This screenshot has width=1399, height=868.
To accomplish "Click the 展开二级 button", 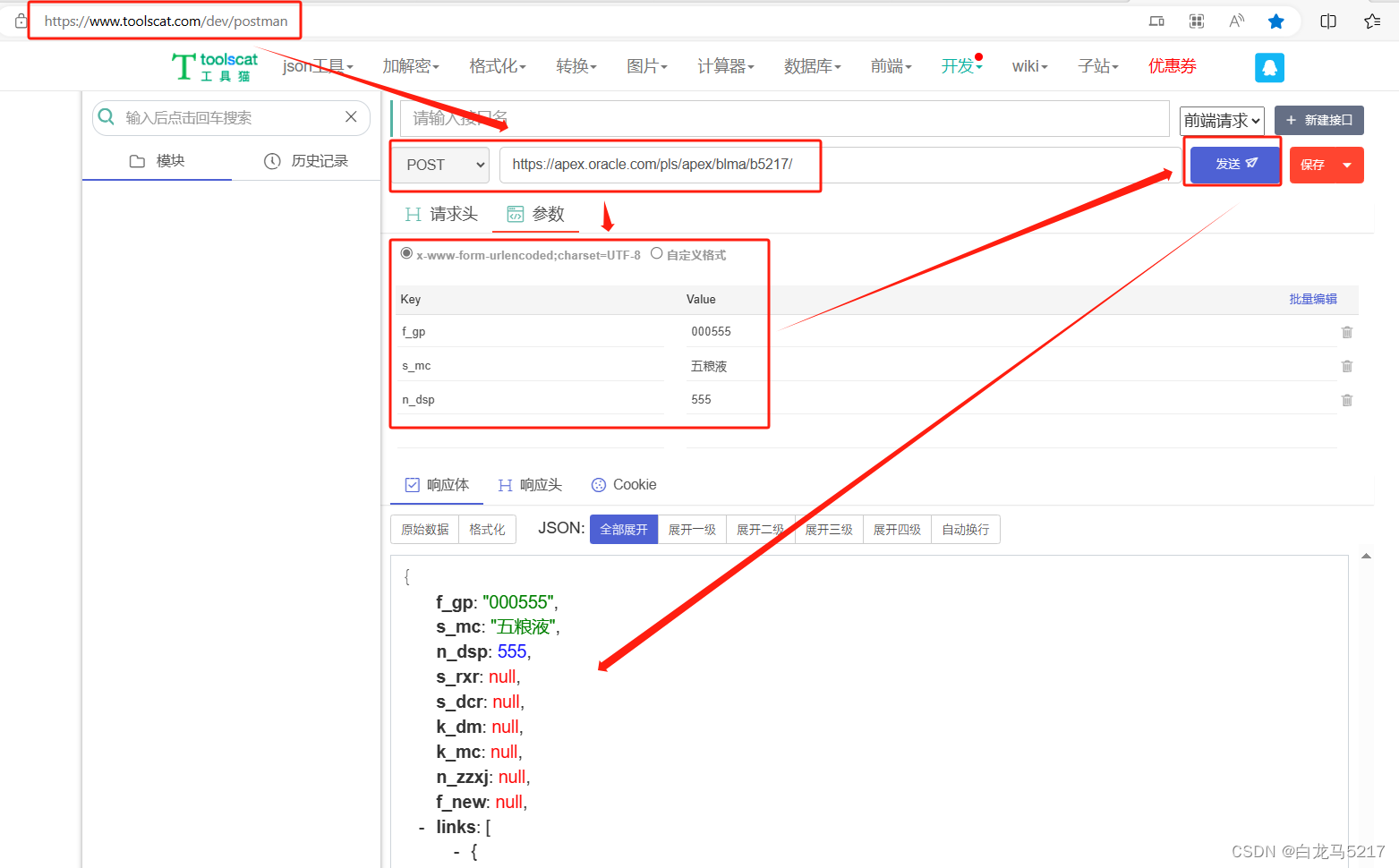I will pyautogui.click(x=761, y=530).
